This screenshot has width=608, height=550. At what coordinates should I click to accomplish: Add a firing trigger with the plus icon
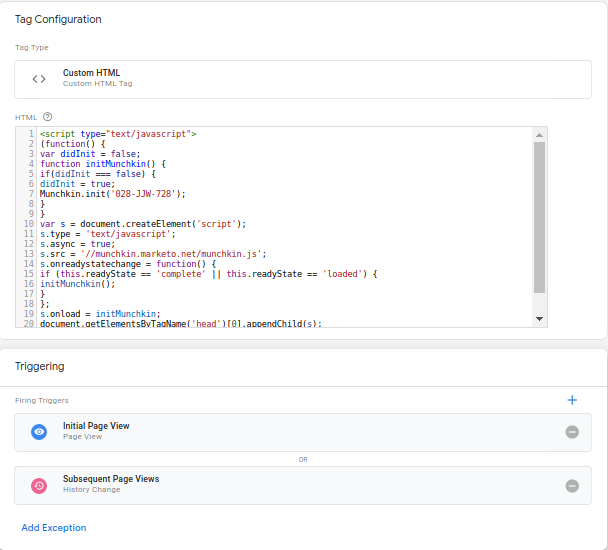point(572,400)
